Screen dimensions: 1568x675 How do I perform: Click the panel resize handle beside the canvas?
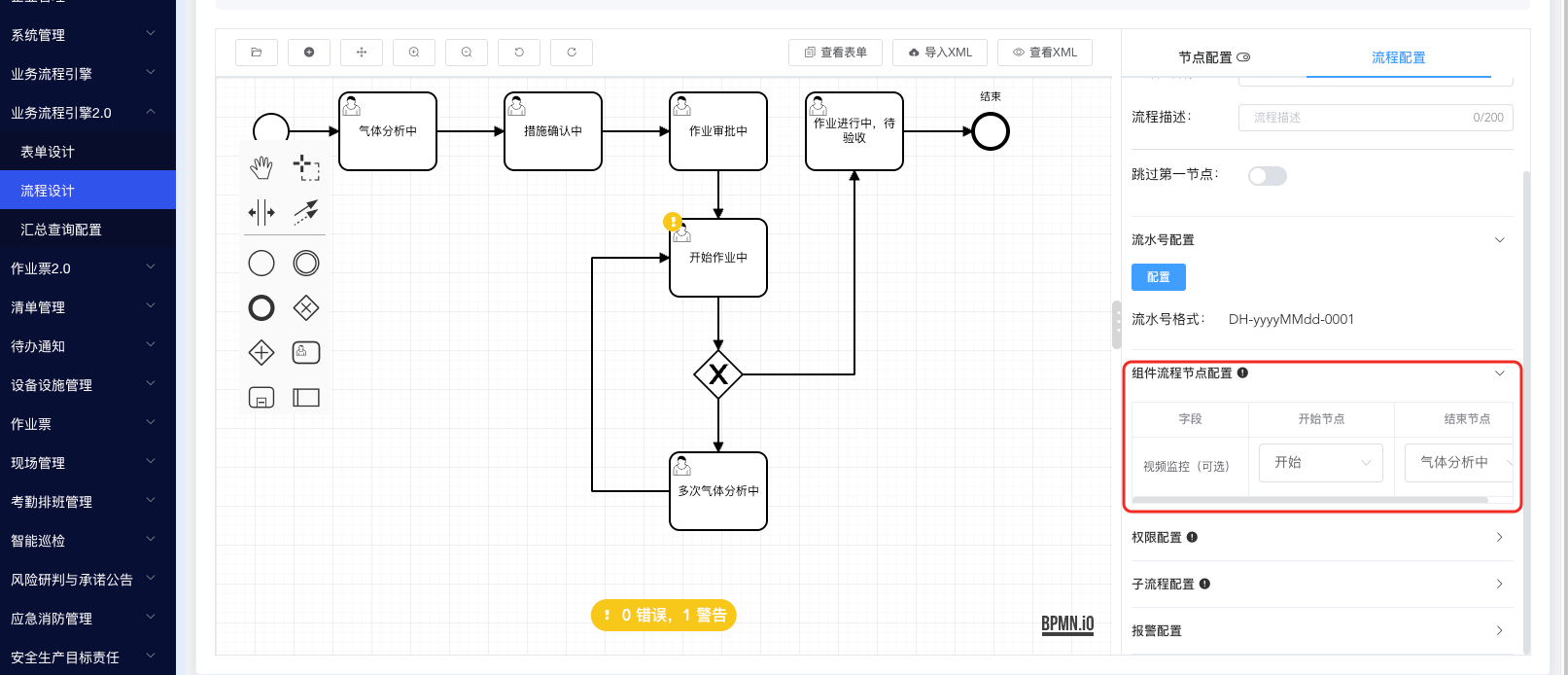1117,325
